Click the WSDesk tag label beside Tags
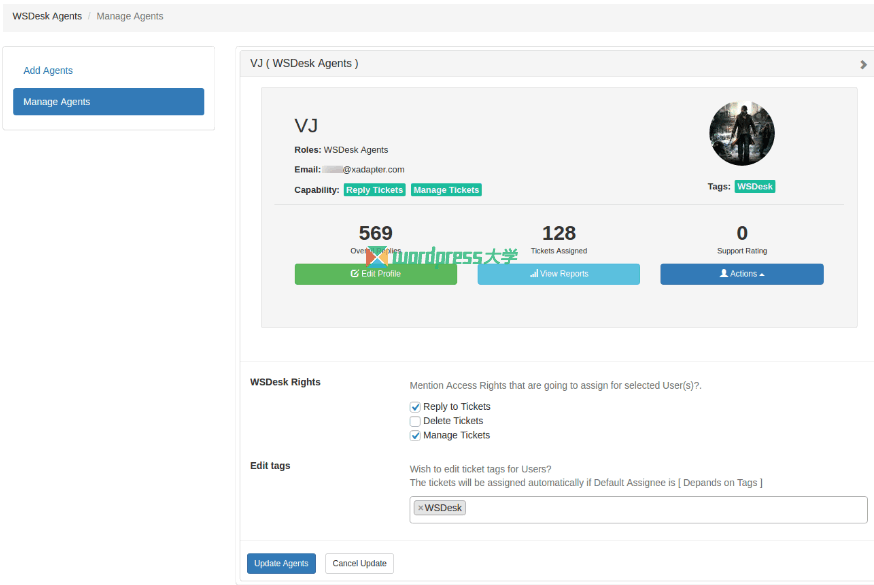This screenshot has height=585, width=874. 755,187
